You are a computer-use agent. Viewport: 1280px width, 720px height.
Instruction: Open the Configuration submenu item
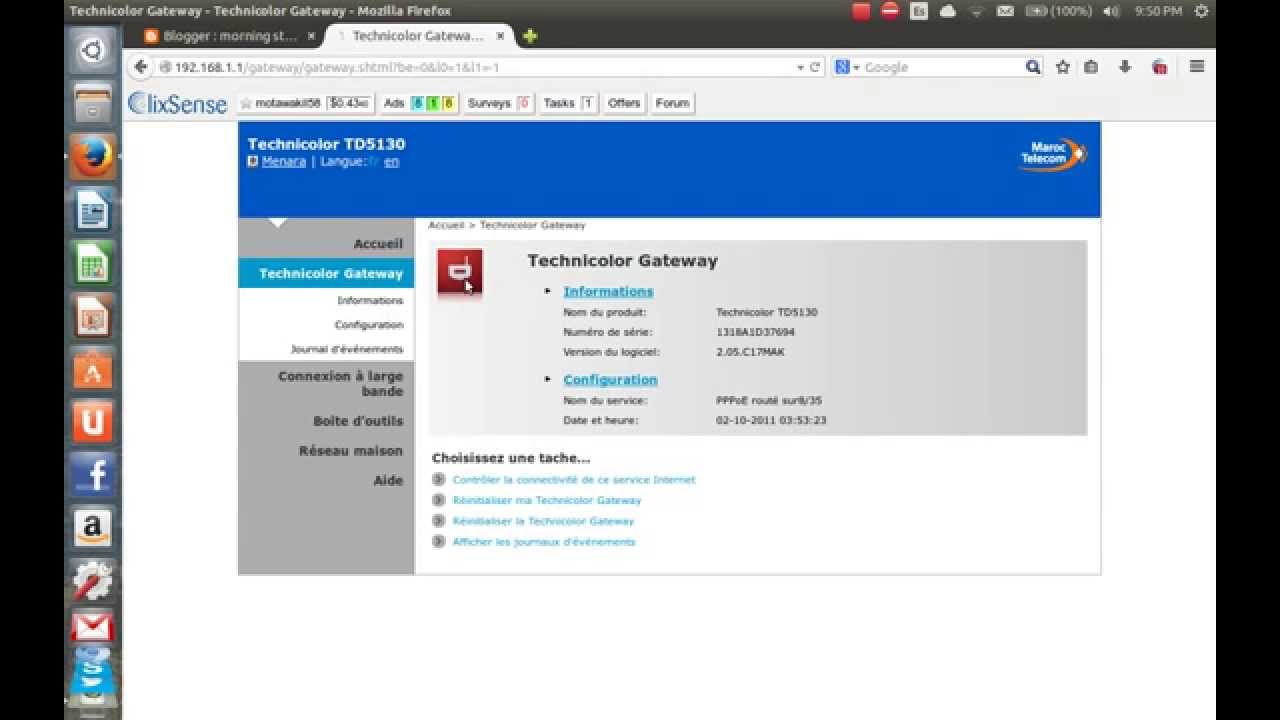point(369,325)
